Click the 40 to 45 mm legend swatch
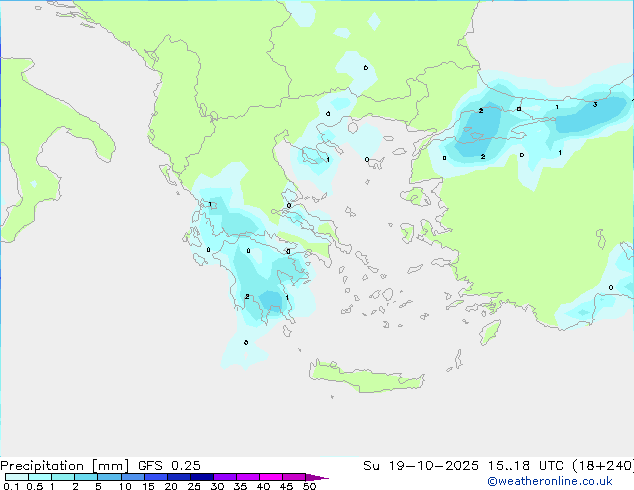 [271, 477]
